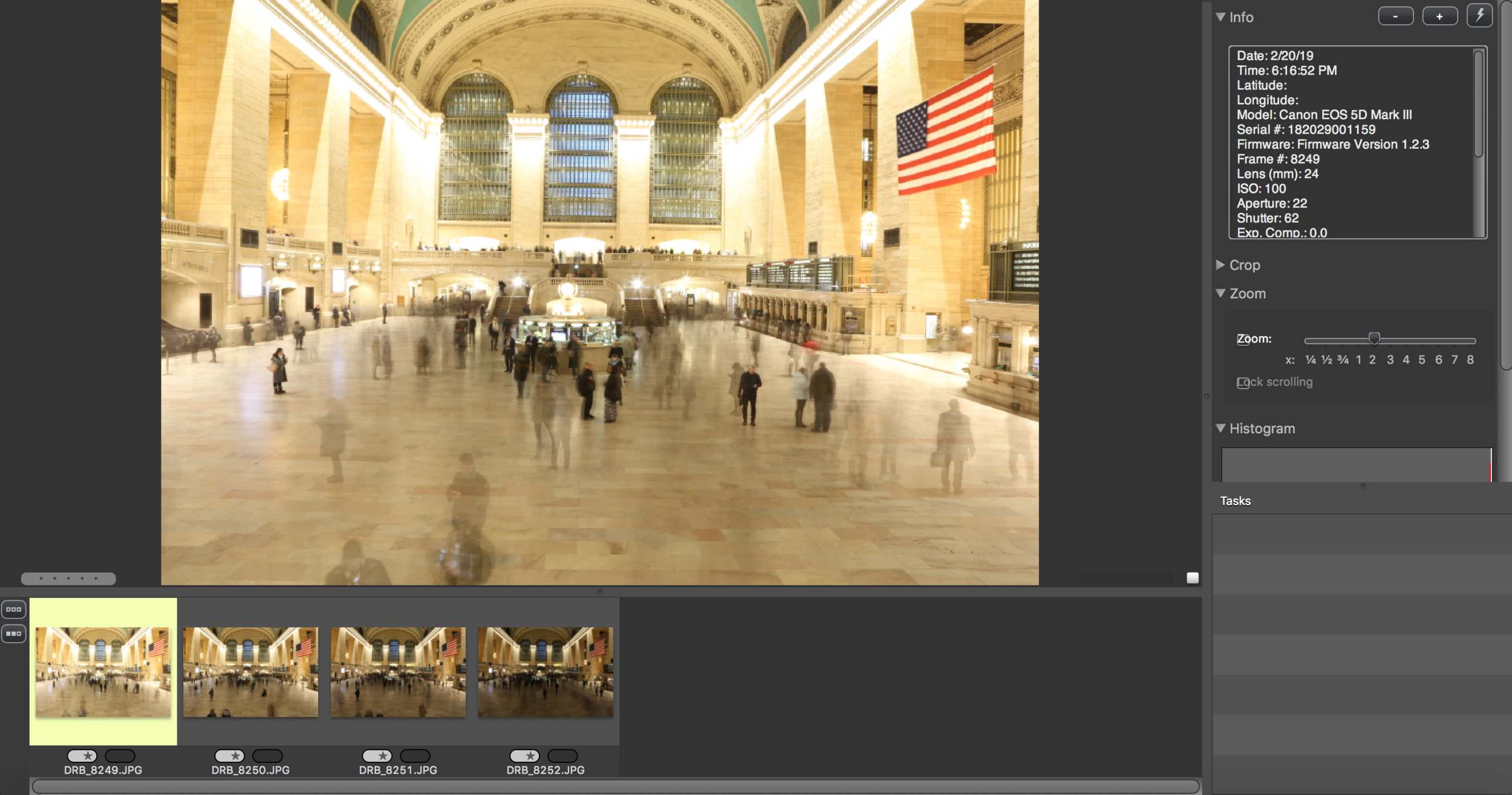Image resolution: width=1512 pixels, height=795 pixels.
Task: Click the star rating pill under DRB_8251.JPG
Action: [377, 756]
